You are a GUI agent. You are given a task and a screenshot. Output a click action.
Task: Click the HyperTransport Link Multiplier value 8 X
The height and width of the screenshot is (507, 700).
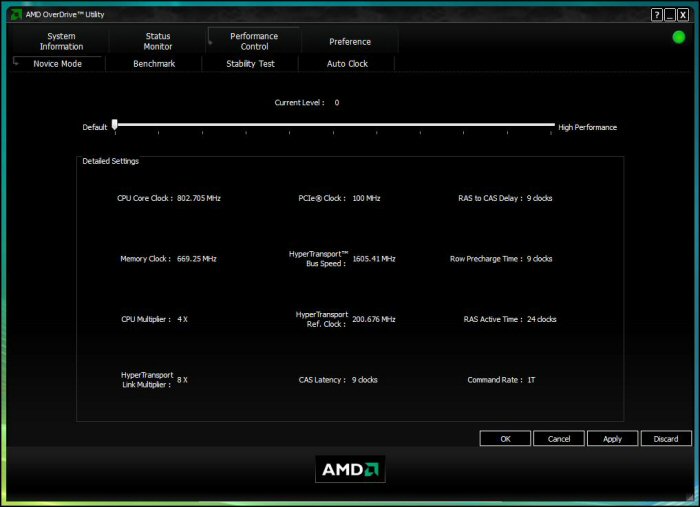pos(182,380)
